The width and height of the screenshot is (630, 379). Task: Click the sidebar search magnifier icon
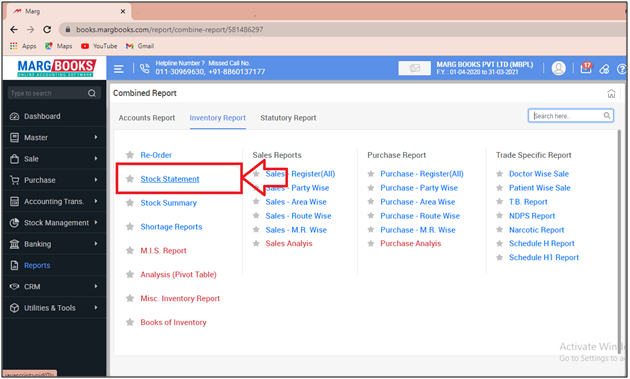[x=92, y=93]
